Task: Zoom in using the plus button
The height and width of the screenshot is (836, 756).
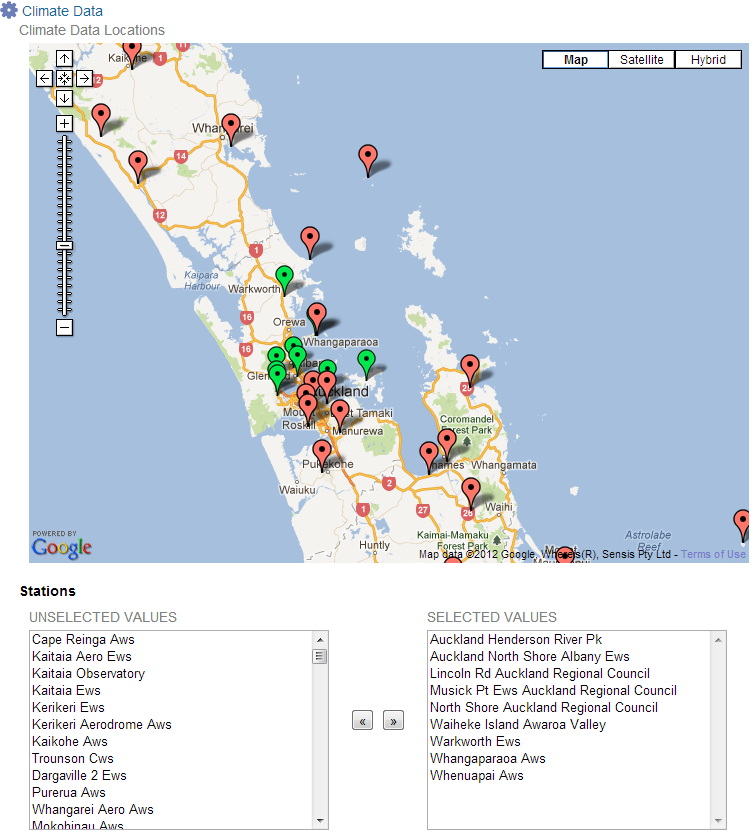Action: tap(64, 124)
